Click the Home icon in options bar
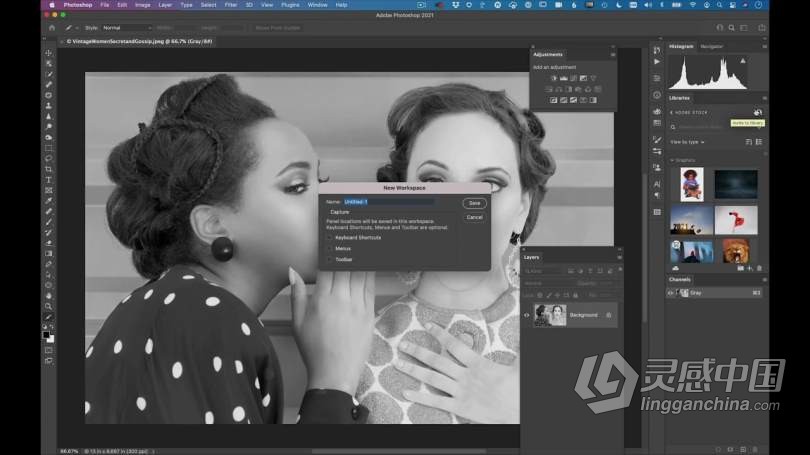 (52, 28)
